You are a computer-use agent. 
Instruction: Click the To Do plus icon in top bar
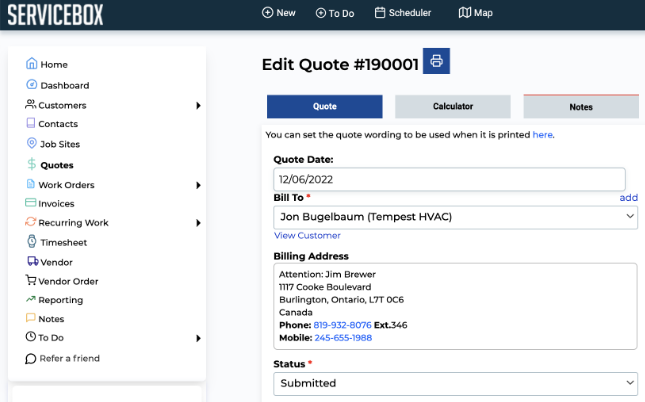point(320,13)
